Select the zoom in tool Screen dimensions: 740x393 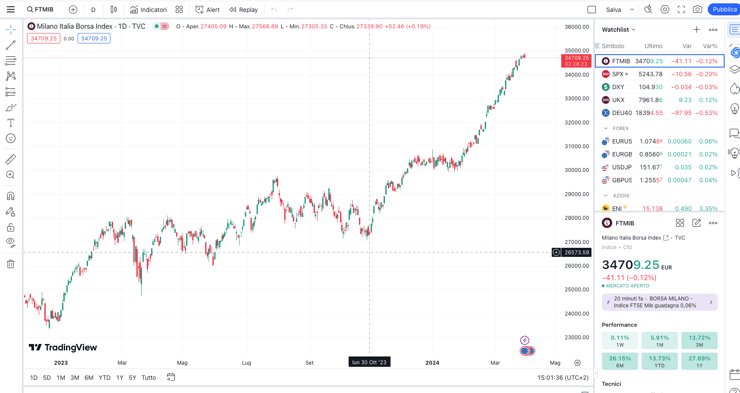(10, 175)
